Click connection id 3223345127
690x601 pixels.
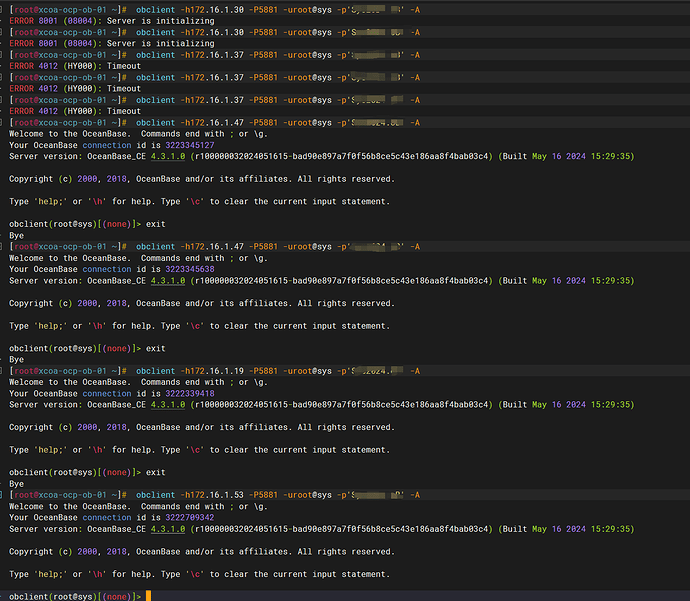click(190, 145)
